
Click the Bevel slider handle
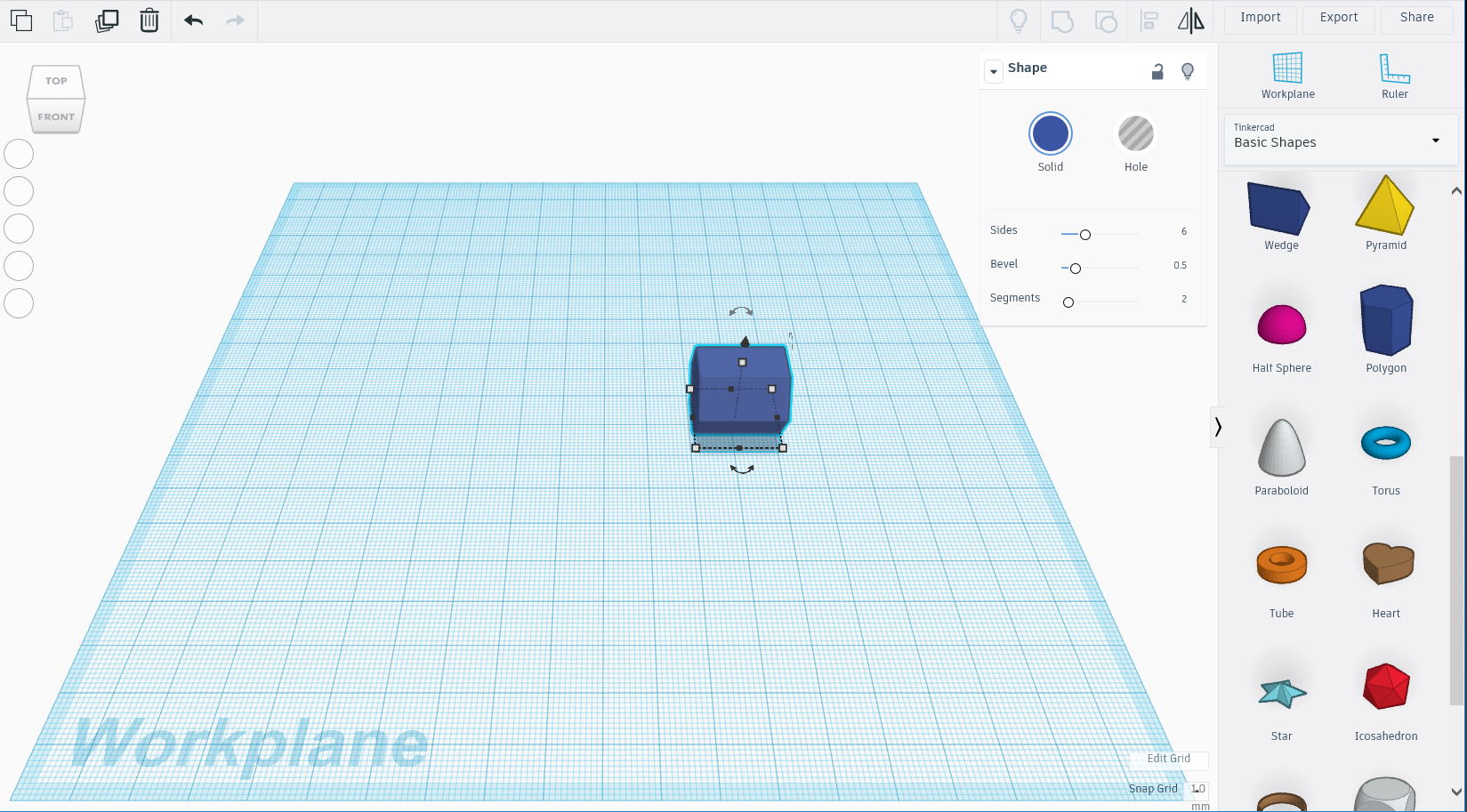[1075, 269]
